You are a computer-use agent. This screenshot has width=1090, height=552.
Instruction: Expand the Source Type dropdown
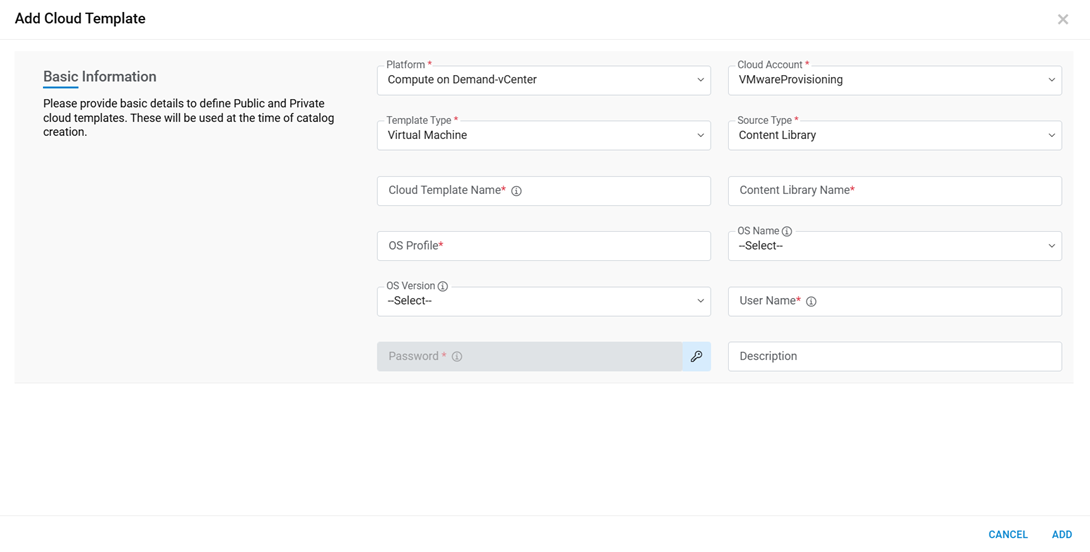(x=895, y=136)
